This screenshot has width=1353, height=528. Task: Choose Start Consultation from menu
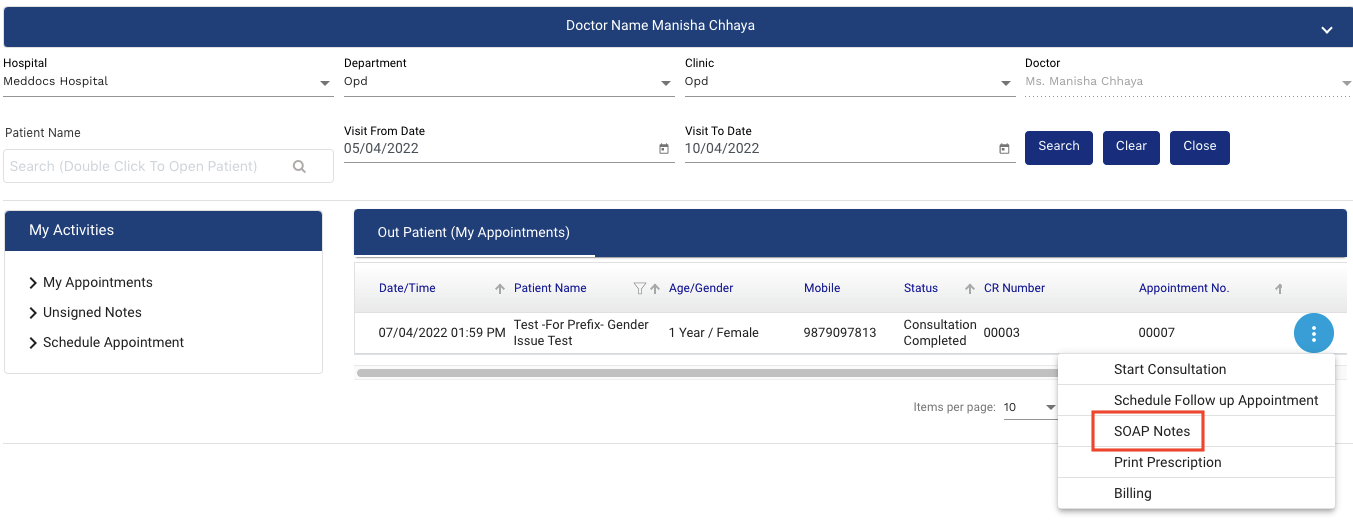pos(1196,369)
